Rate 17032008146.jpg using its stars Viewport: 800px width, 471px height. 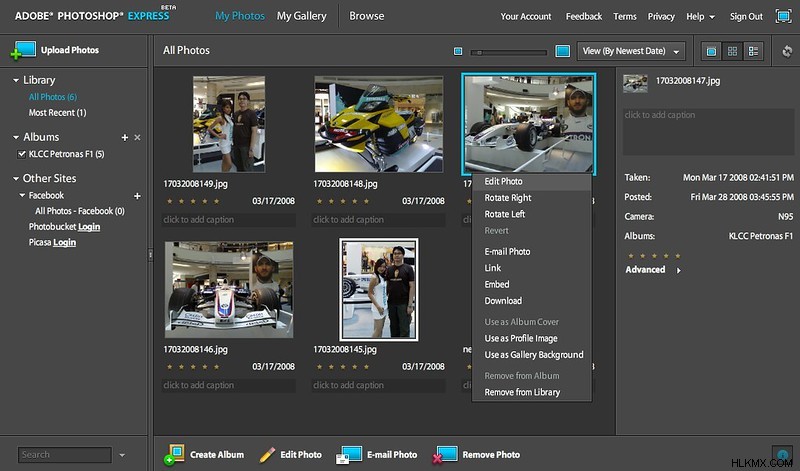click(x=193, y=366)
